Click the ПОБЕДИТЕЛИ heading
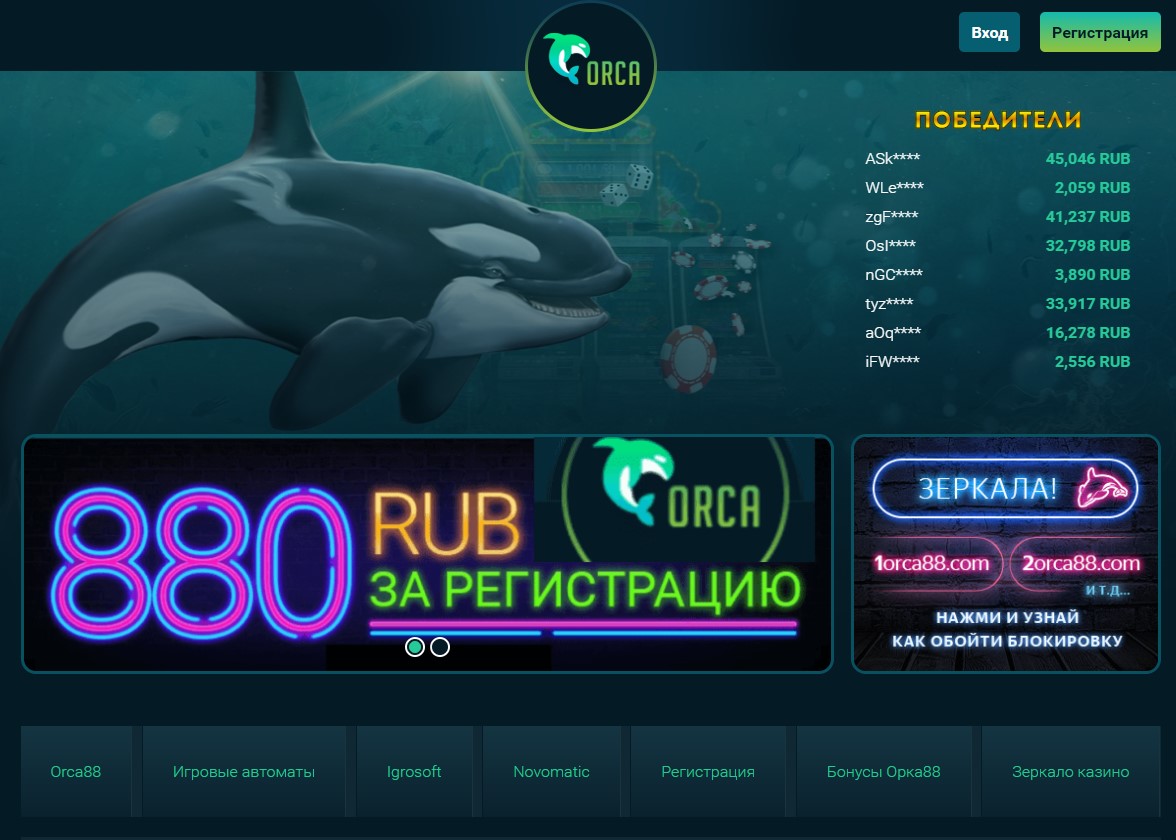The width and height of the screenshot is (1176, 840). pos(998,119)
